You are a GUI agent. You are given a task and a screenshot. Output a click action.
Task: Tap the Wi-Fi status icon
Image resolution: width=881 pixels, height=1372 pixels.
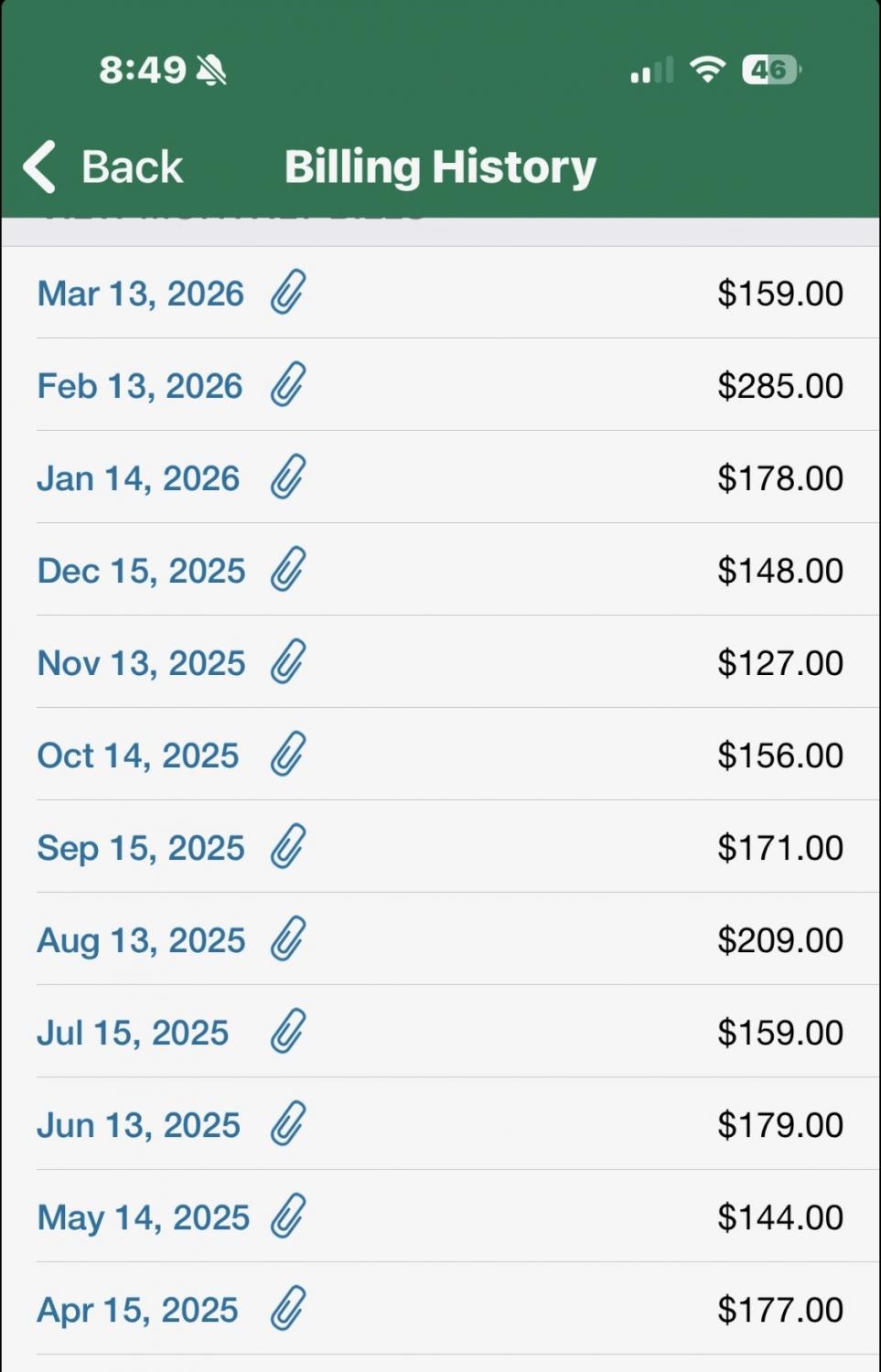[707, 70]
